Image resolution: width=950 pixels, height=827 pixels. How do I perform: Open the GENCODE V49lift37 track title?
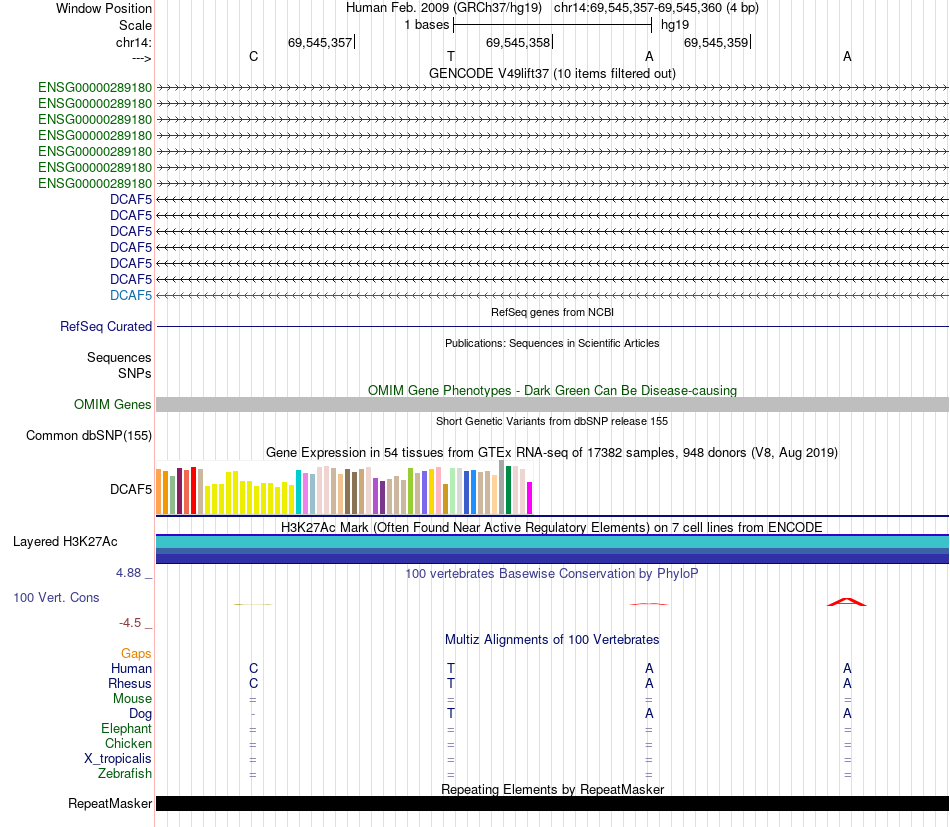point(552,73)
